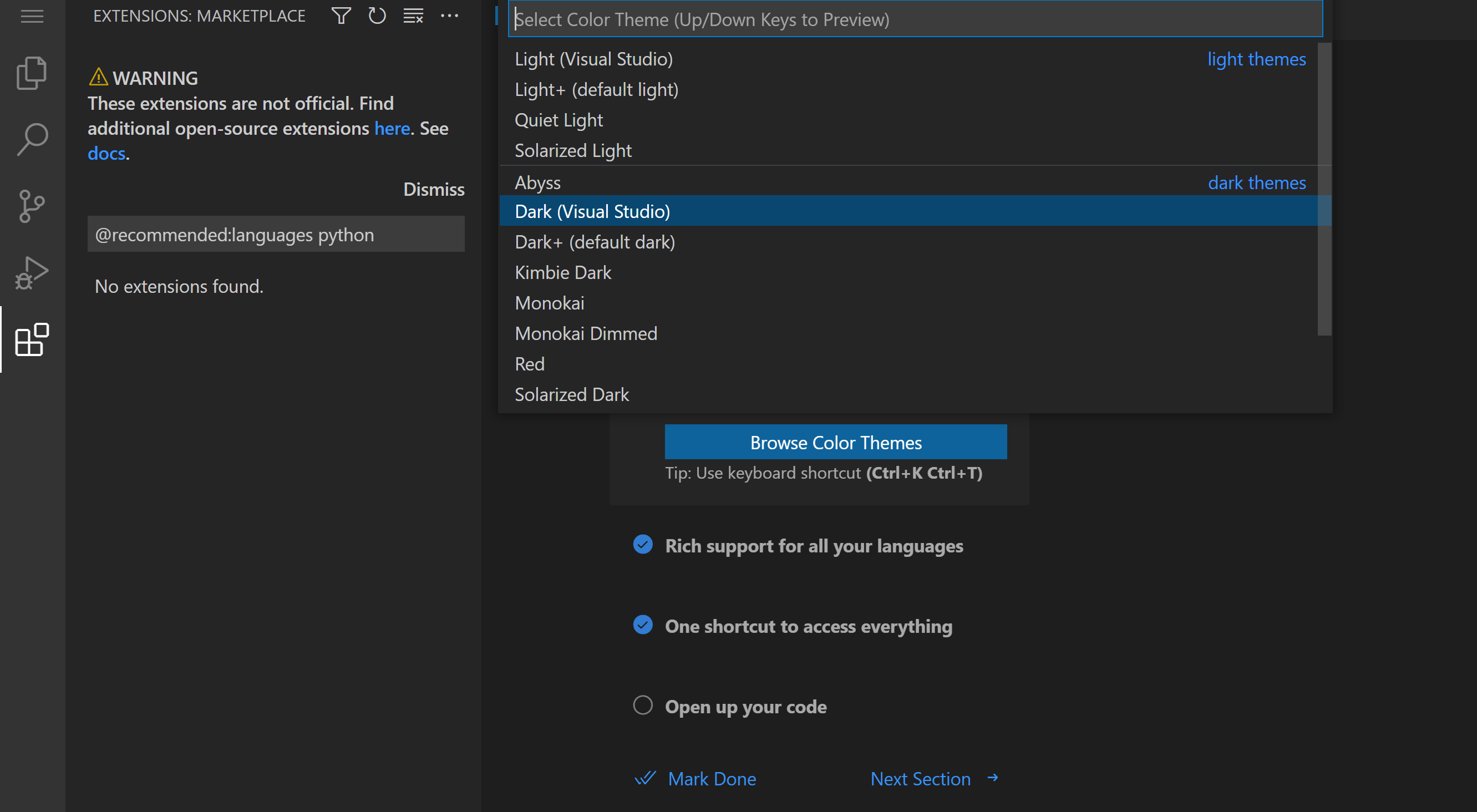Refresh the extensions list
Screen dimensions: 1477x812
point(377,16)
